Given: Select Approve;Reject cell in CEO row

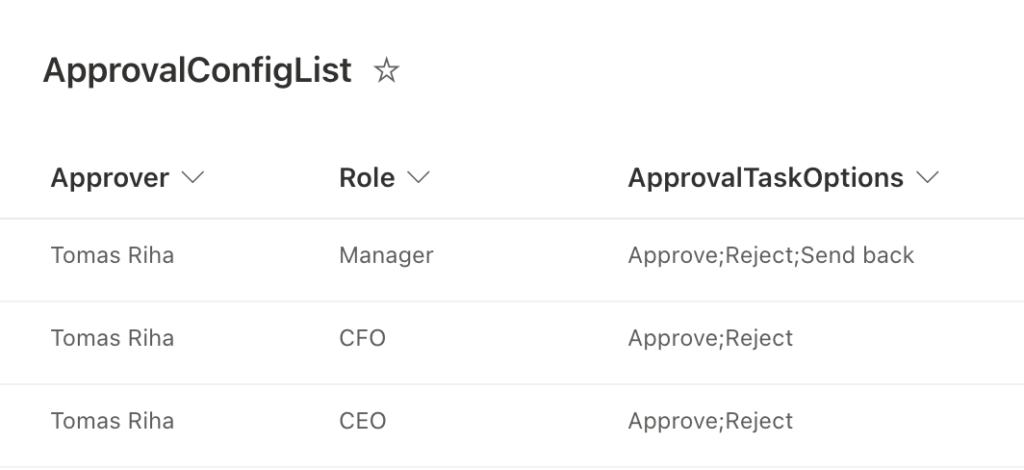Looking at the screenshot, I should pyautogui.click(x=710, y=421).
